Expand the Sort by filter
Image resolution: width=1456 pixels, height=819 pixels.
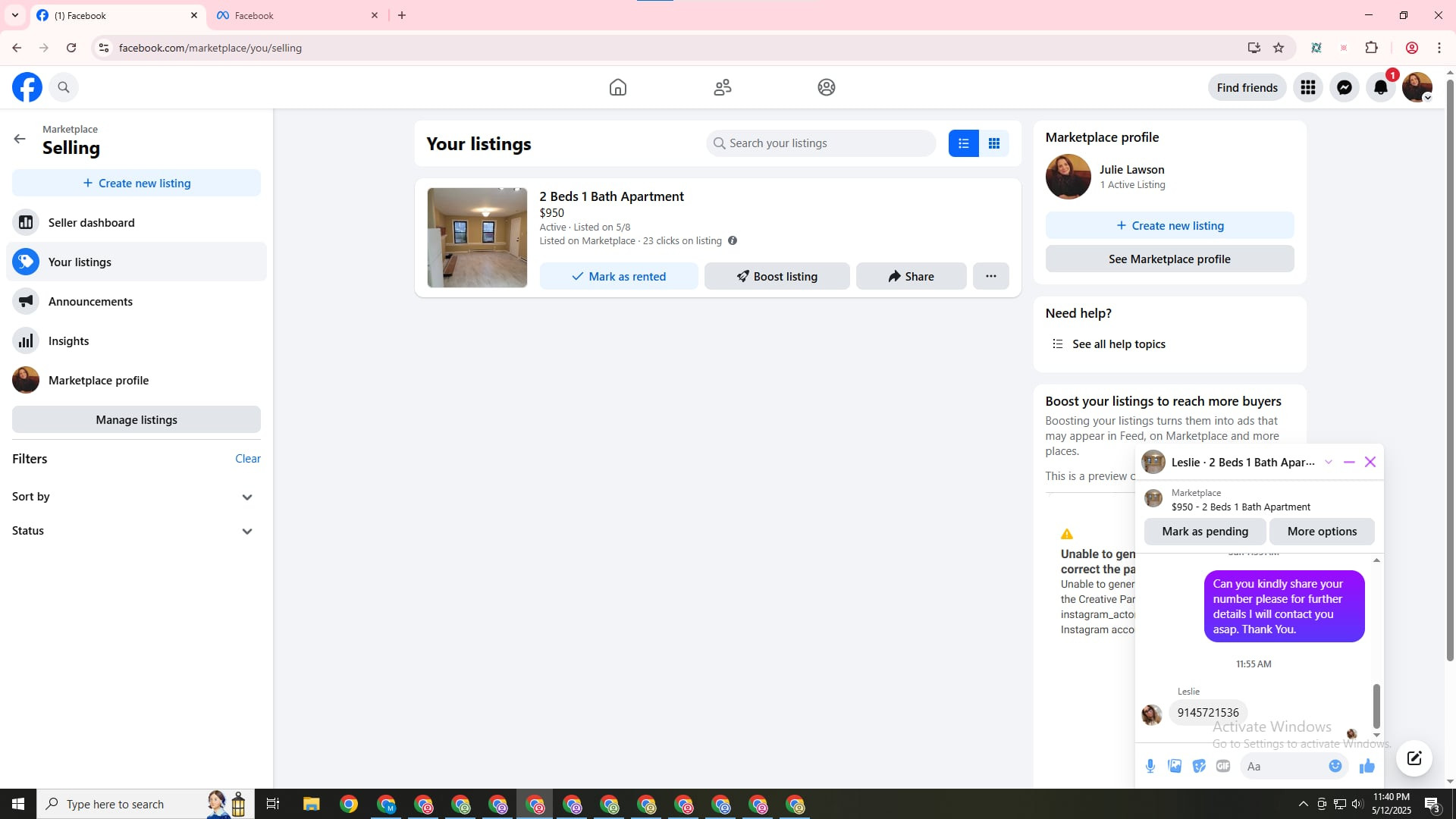[136, 497]
